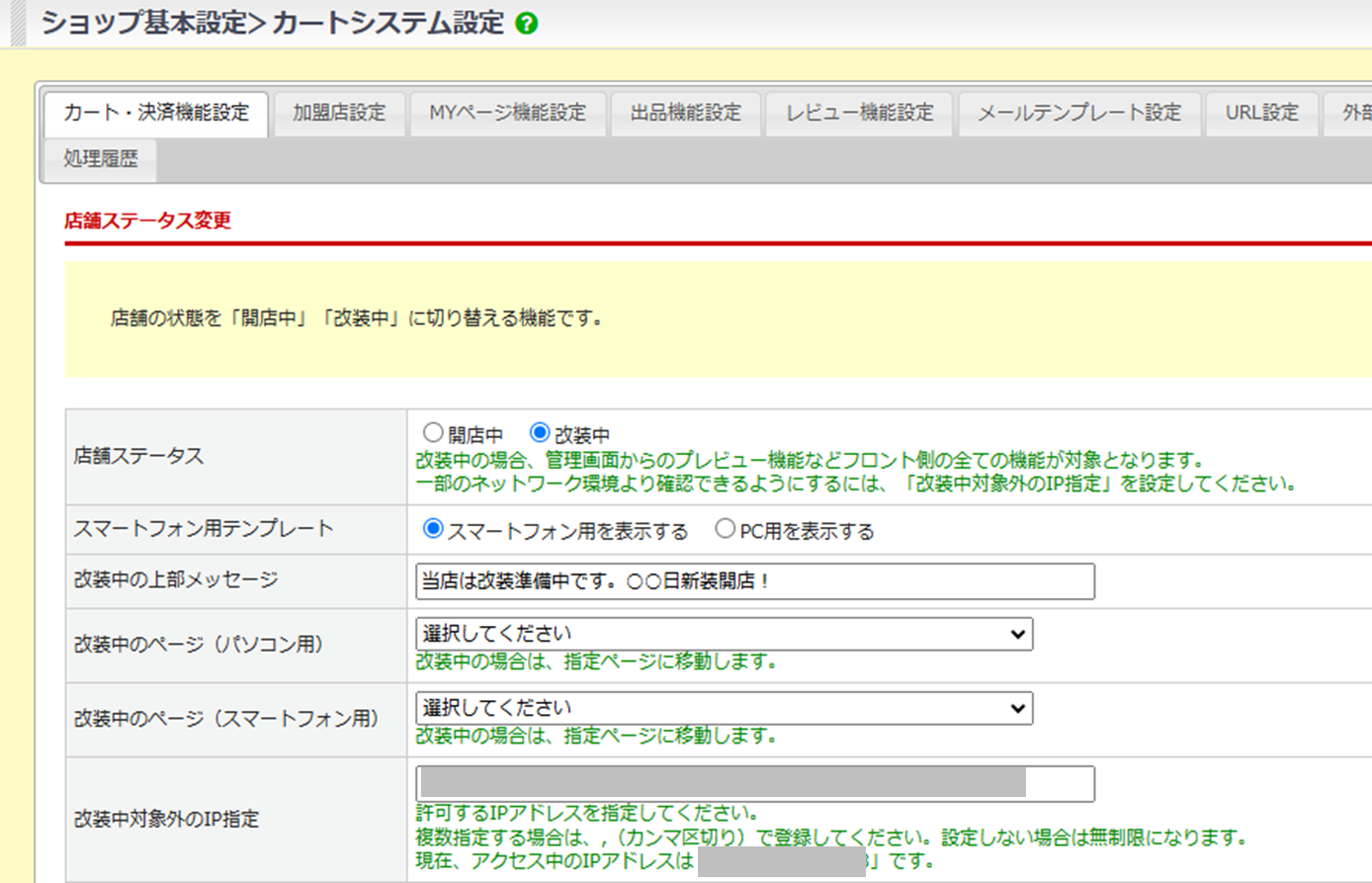Focus the 改装中対象外のIP指定 input field

tap(754, 784)
